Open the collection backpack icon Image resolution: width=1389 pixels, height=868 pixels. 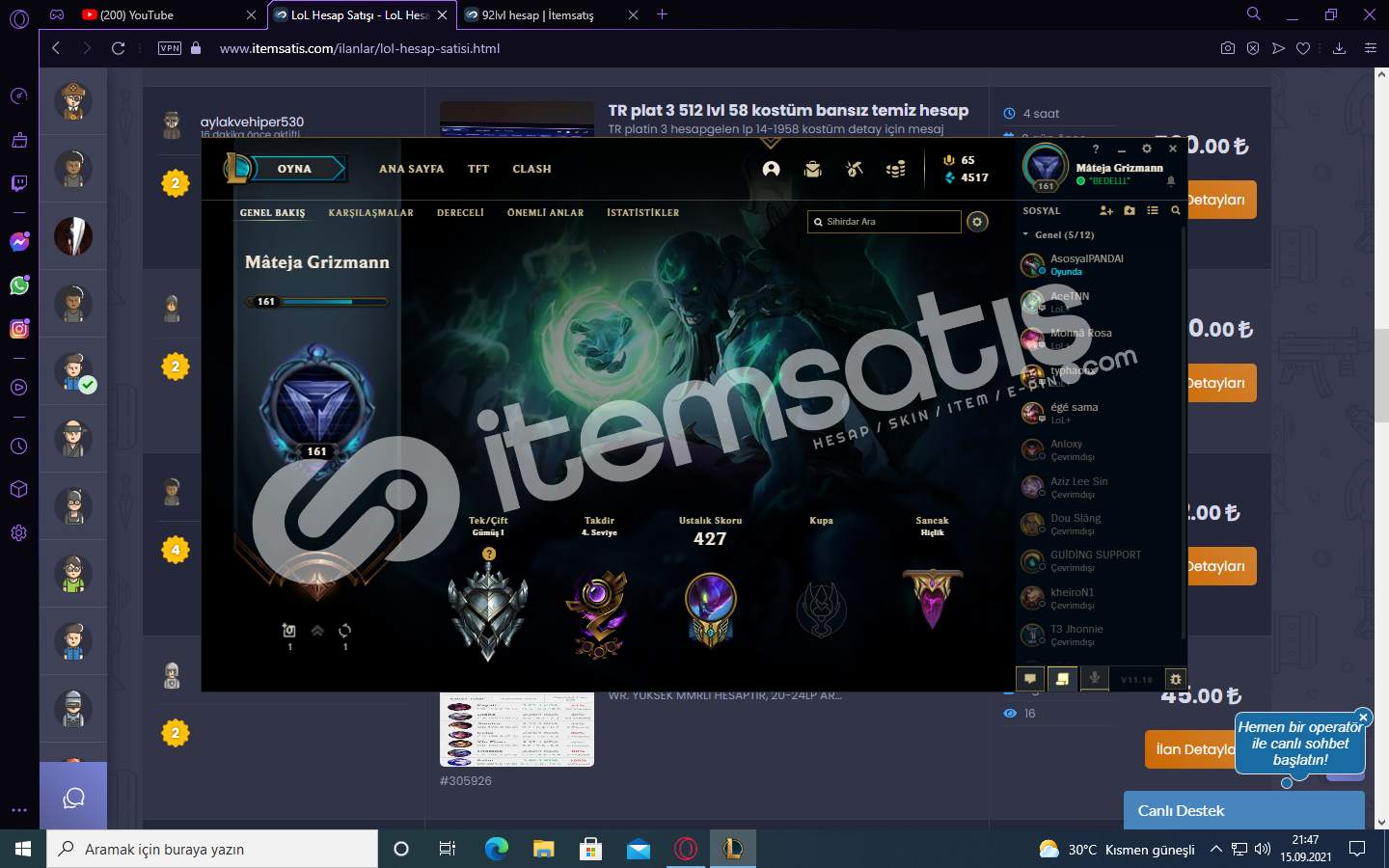(813, 169)
